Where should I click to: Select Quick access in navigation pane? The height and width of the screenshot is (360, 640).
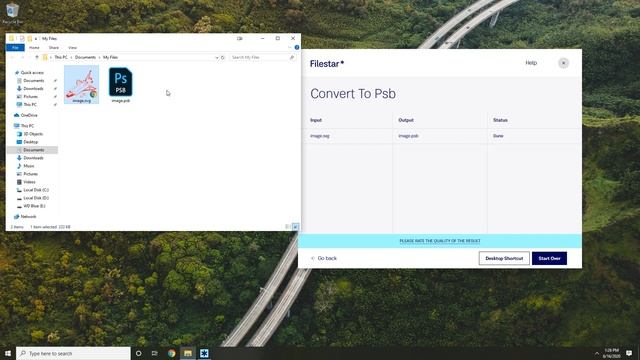[32, 73]
